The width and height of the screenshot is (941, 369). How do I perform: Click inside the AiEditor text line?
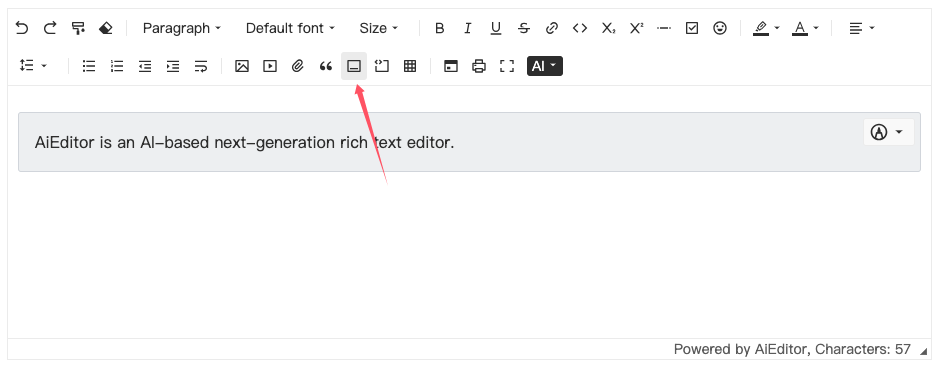point(244,143)
